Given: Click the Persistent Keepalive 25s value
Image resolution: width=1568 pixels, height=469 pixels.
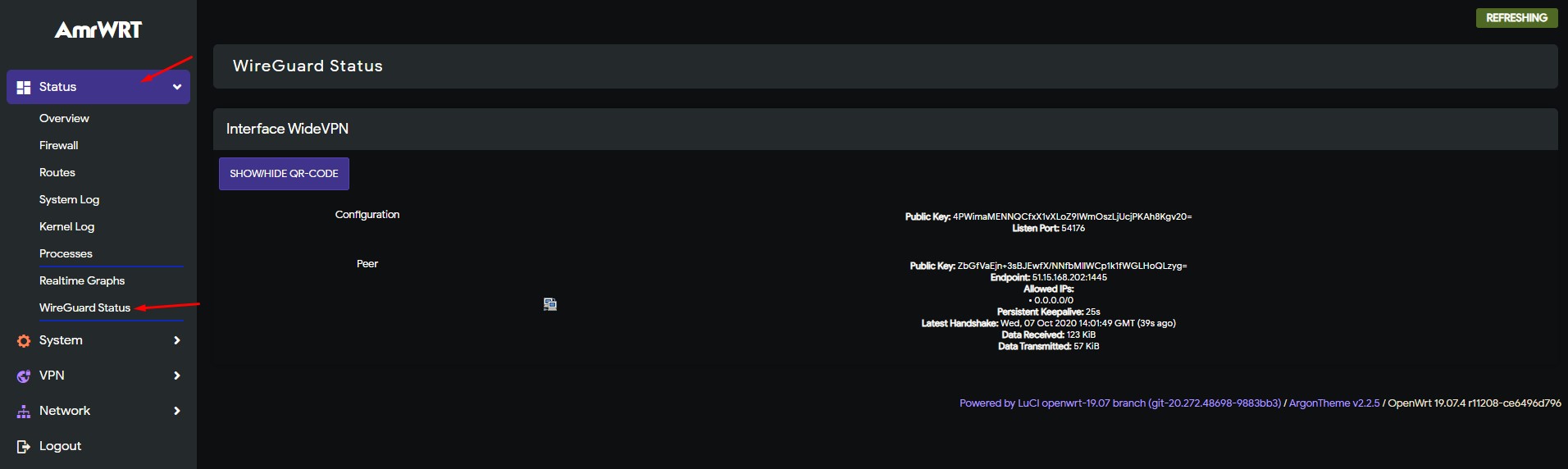Looking at the screenshot, I should [1092, 312].
